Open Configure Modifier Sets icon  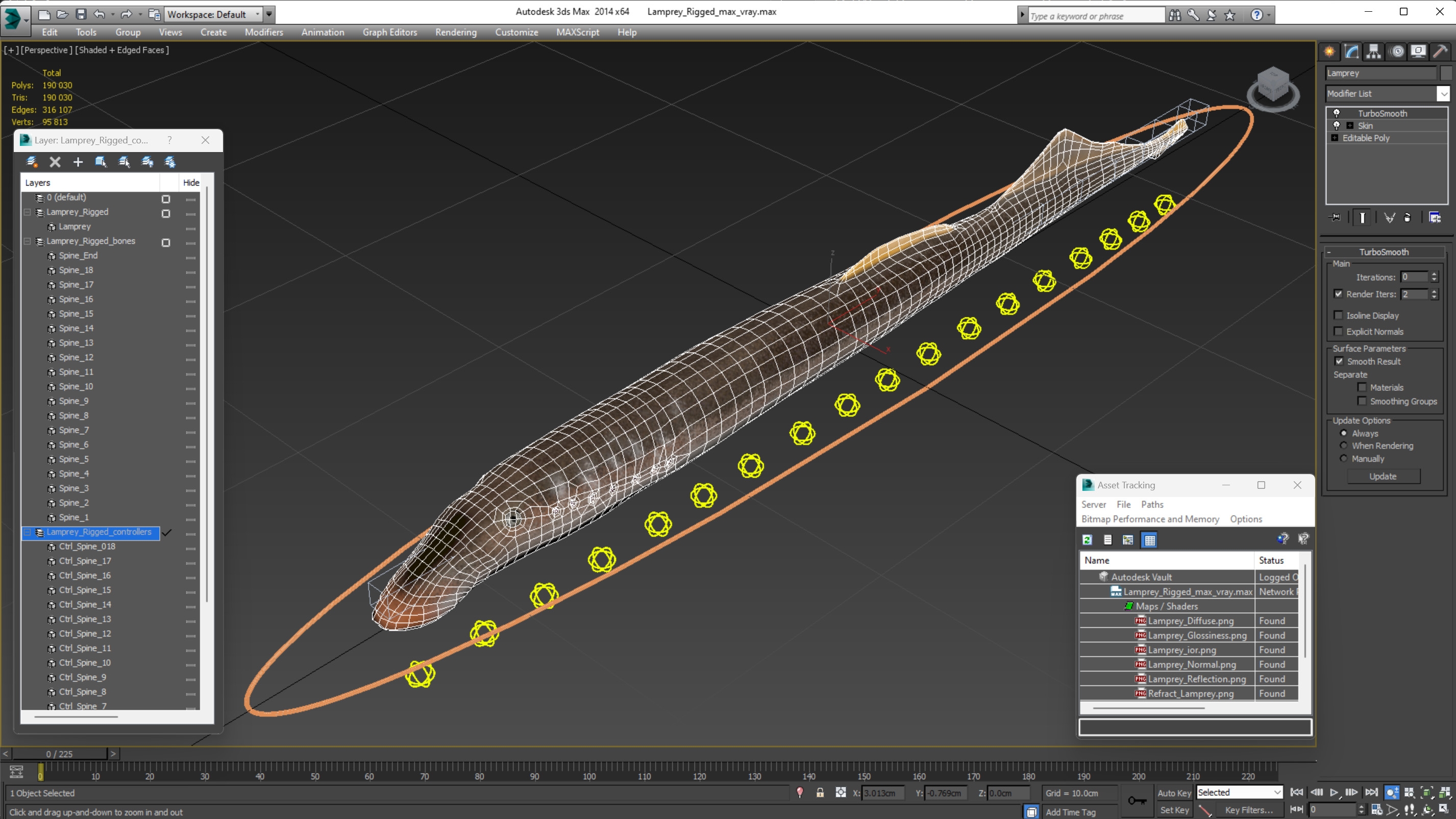[1435, 217]
